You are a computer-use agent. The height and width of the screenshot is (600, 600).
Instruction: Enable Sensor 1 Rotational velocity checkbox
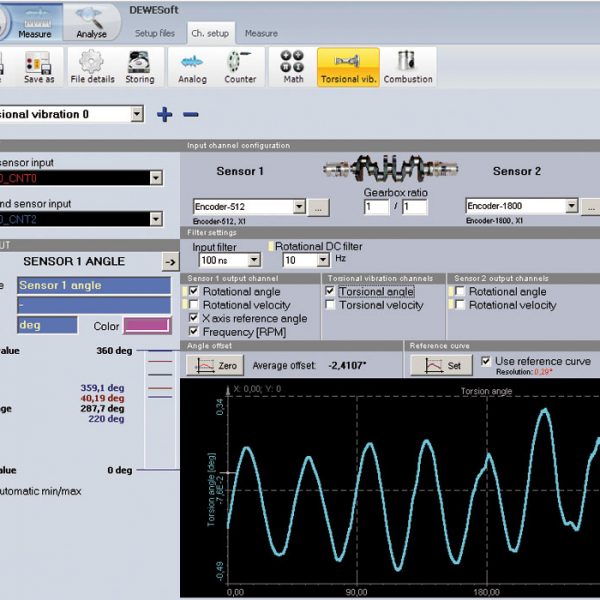[194, 305]
